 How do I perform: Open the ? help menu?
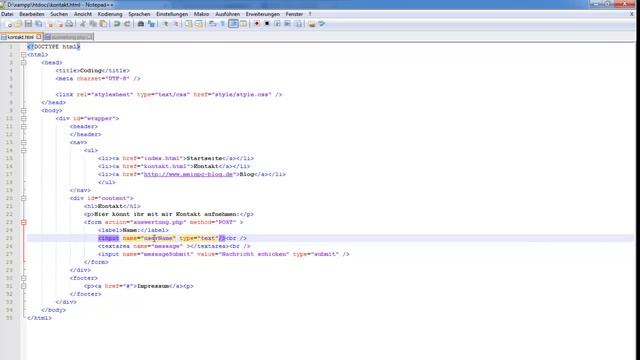(310, 14)
